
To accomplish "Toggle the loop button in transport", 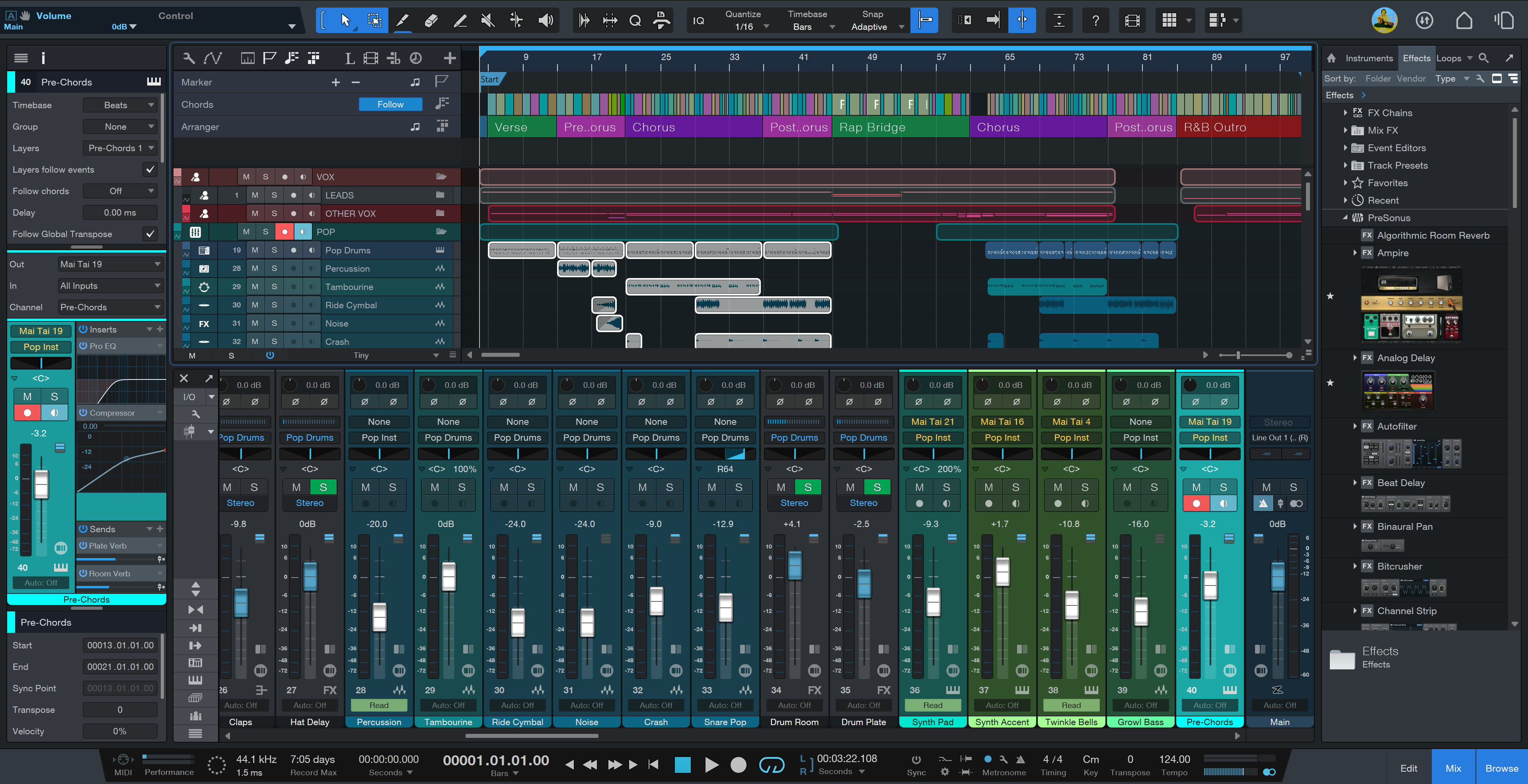I will [x=771, y=765].
